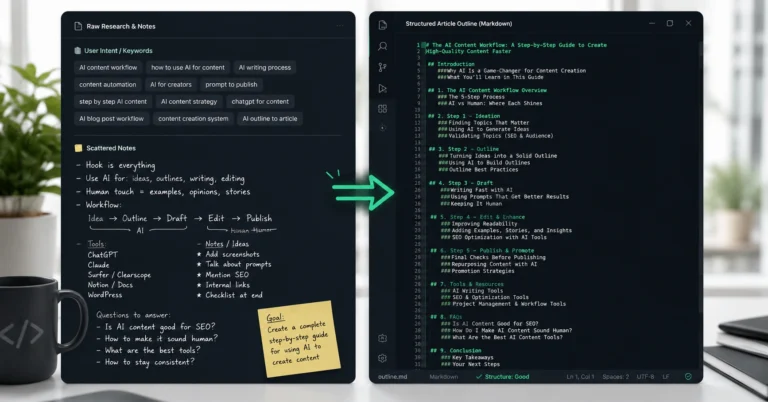Click the 'outline.md' file name in status bar
The image size is (768, 402).
393,377
